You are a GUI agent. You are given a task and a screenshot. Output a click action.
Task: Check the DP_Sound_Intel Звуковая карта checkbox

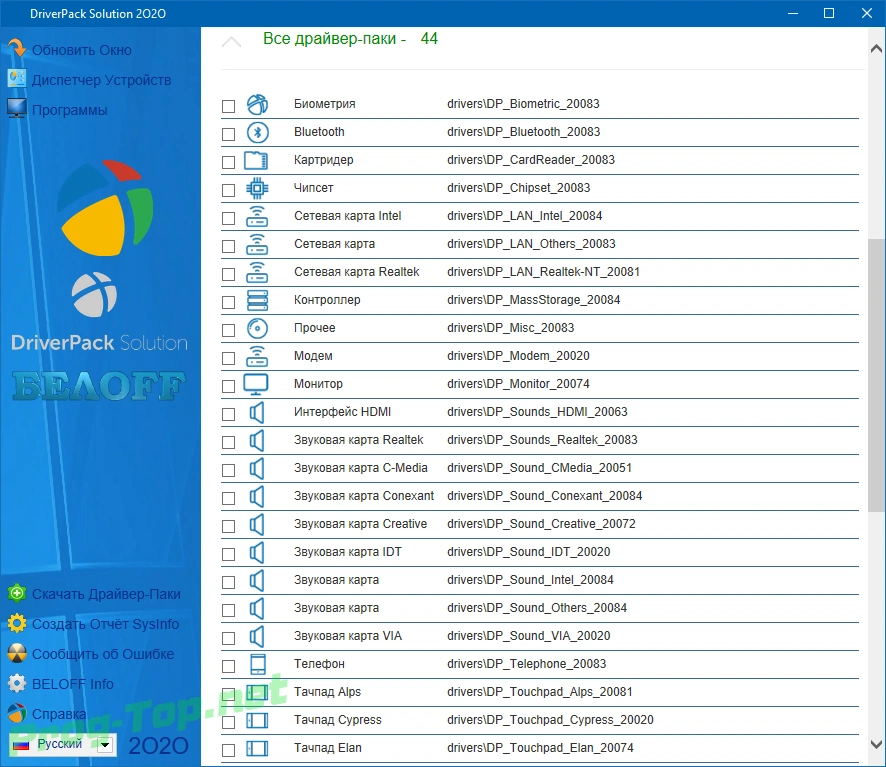click(228, 582)
